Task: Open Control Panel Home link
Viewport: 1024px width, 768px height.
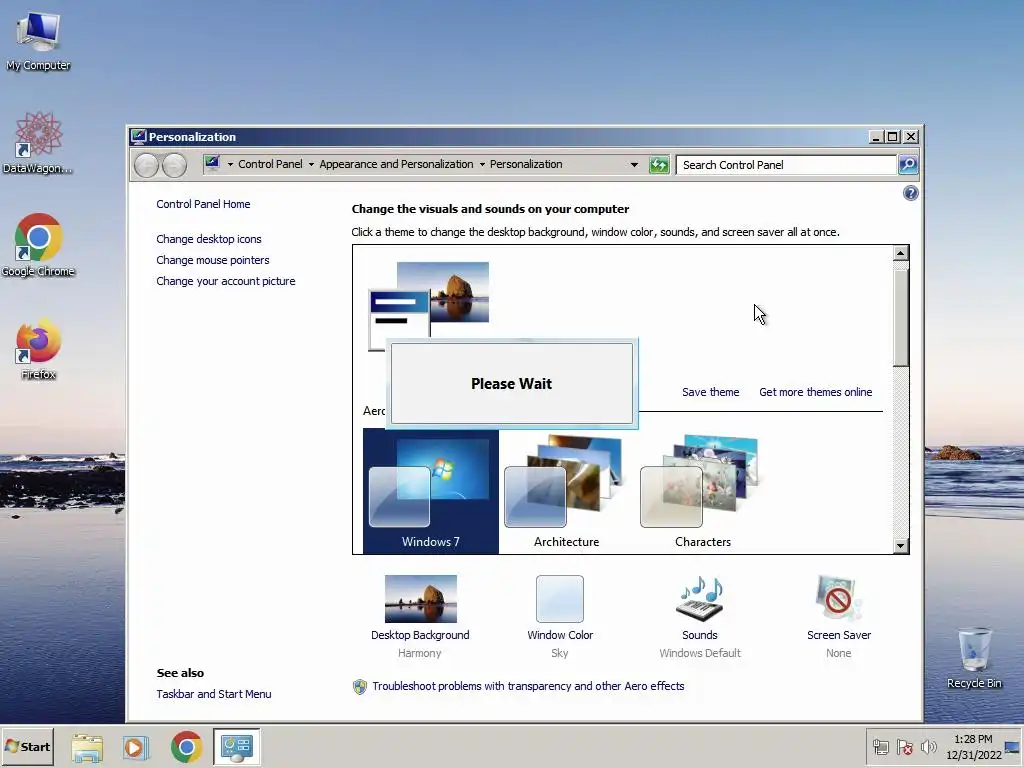Action: click(x=203, y=204)
